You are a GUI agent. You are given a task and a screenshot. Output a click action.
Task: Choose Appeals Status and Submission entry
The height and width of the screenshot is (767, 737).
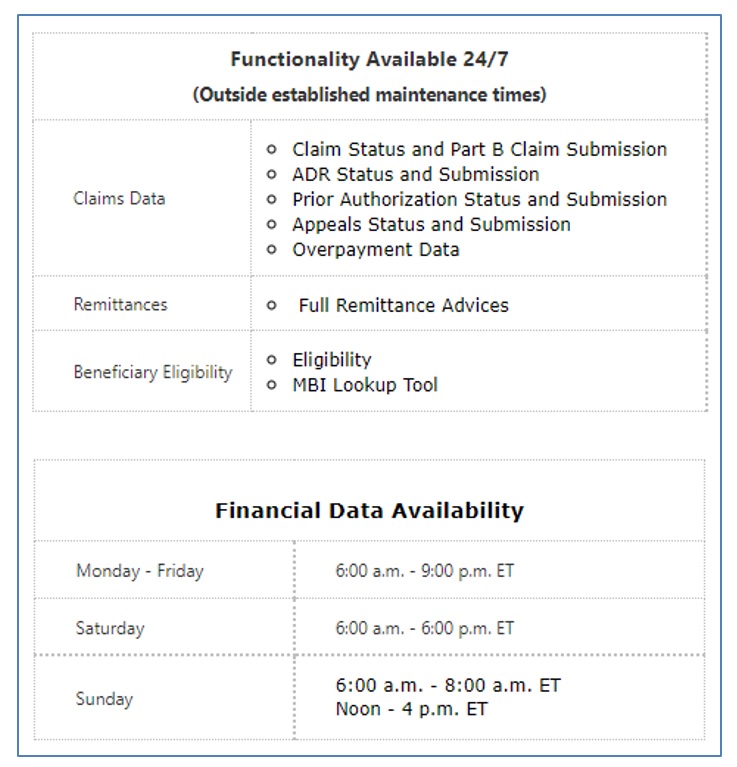pyautogui.click(x=431, y=224)
